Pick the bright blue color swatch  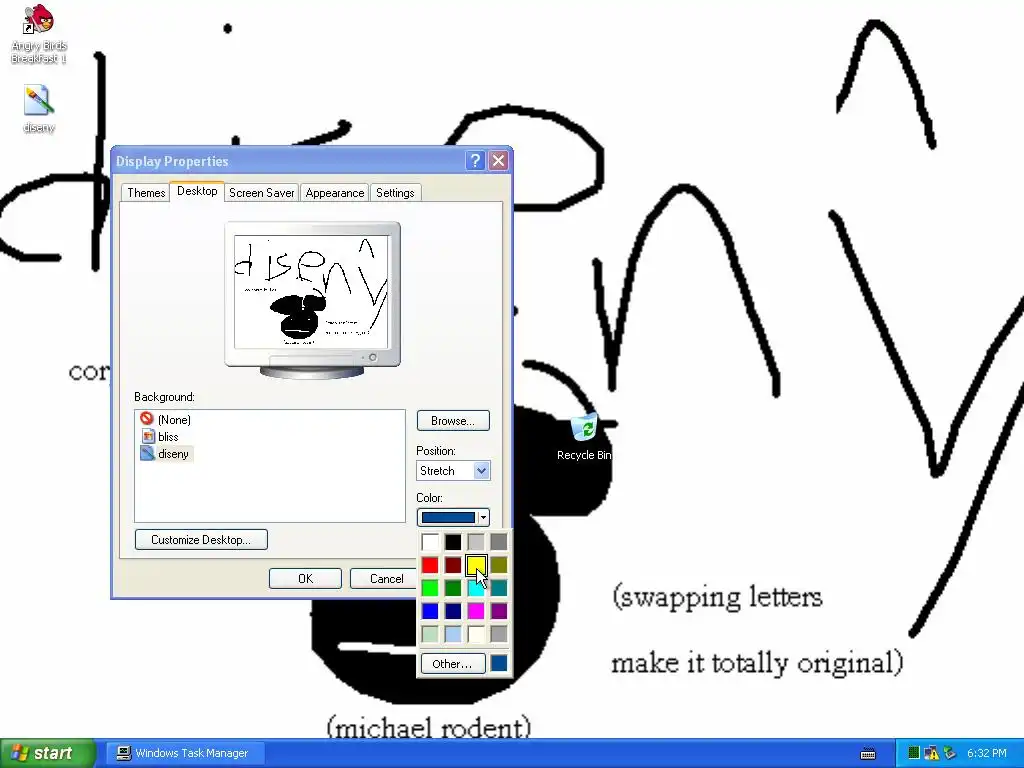[430, 611]
